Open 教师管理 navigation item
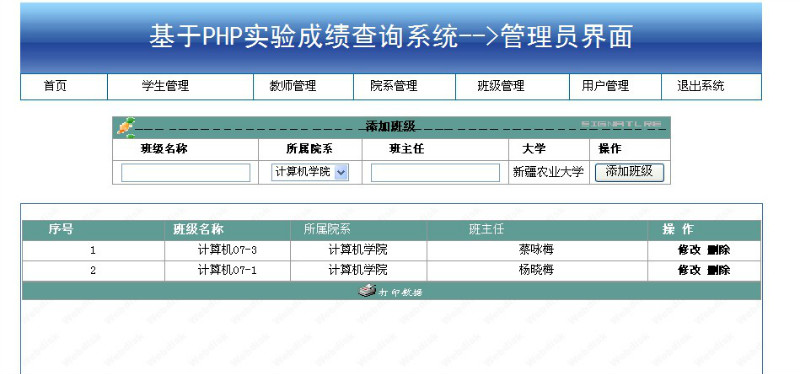Image resolution: width=800 pixels, height=374 pixels. click(293, 86)
